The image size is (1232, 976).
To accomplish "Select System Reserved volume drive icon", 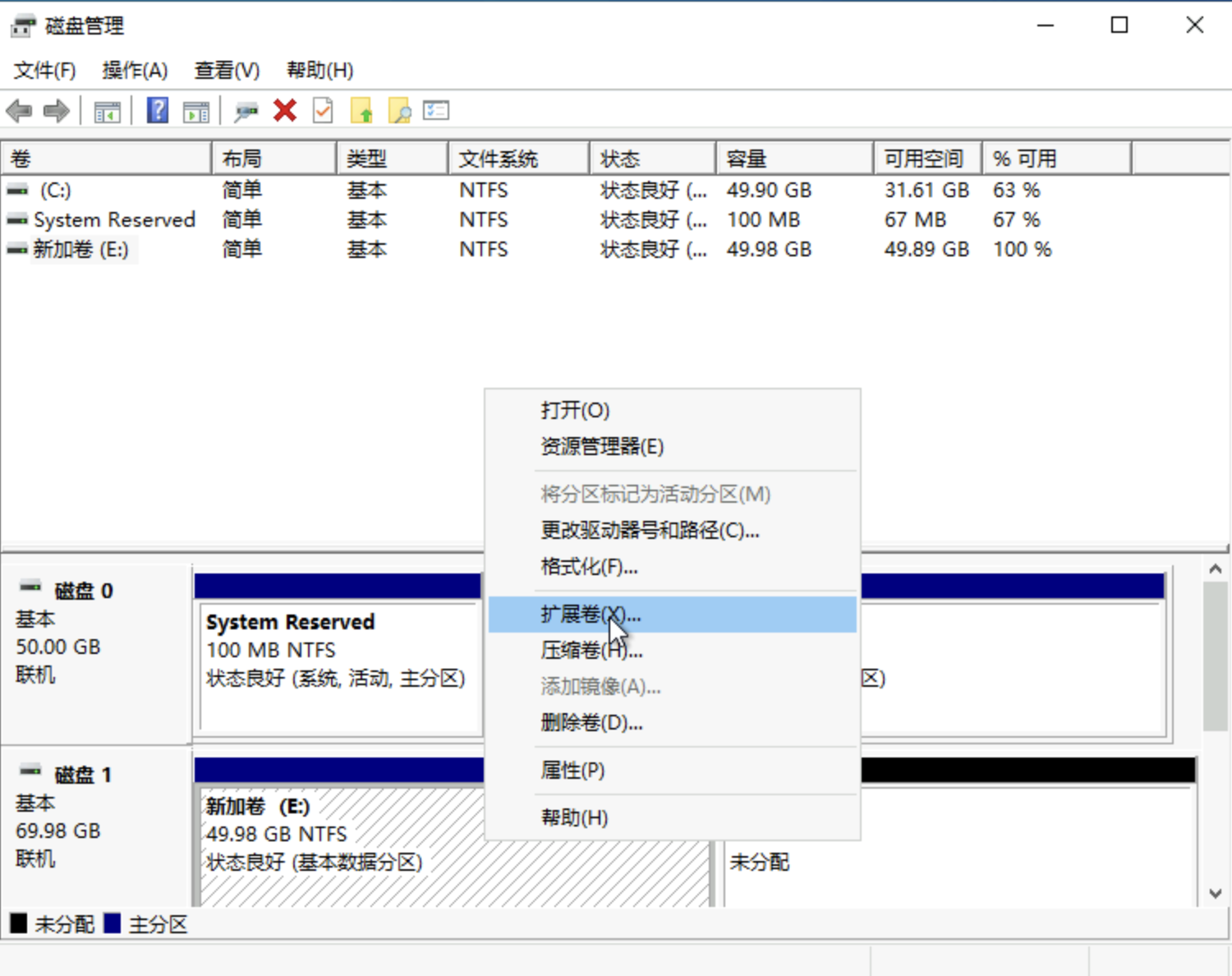I will [17, 219].
